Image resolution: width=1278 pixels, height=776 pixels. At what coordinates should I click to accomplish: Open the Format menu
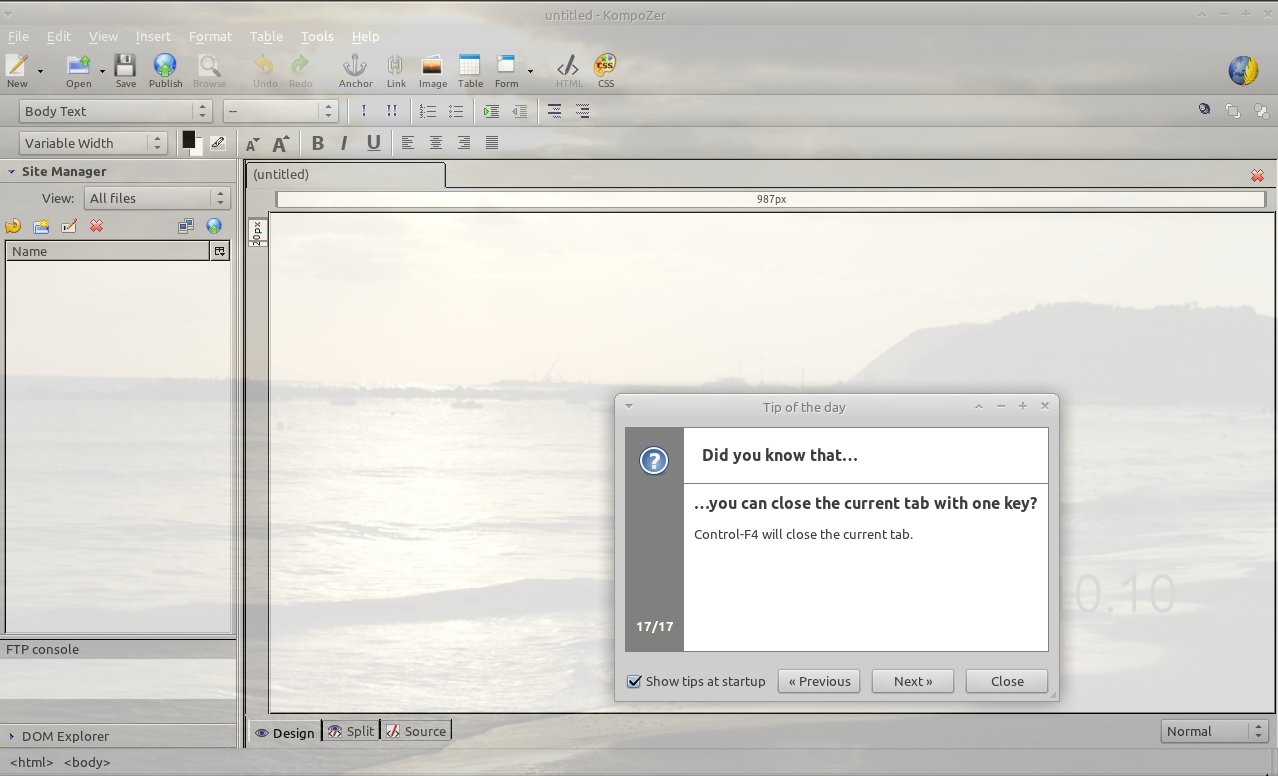tap(210, 36)
